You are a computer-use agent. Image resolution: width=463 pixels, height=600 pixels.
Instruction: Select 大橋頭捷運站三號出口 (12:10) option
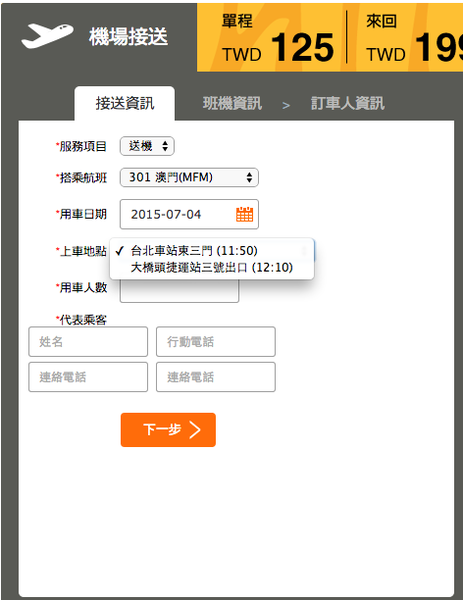coord(212,267)
